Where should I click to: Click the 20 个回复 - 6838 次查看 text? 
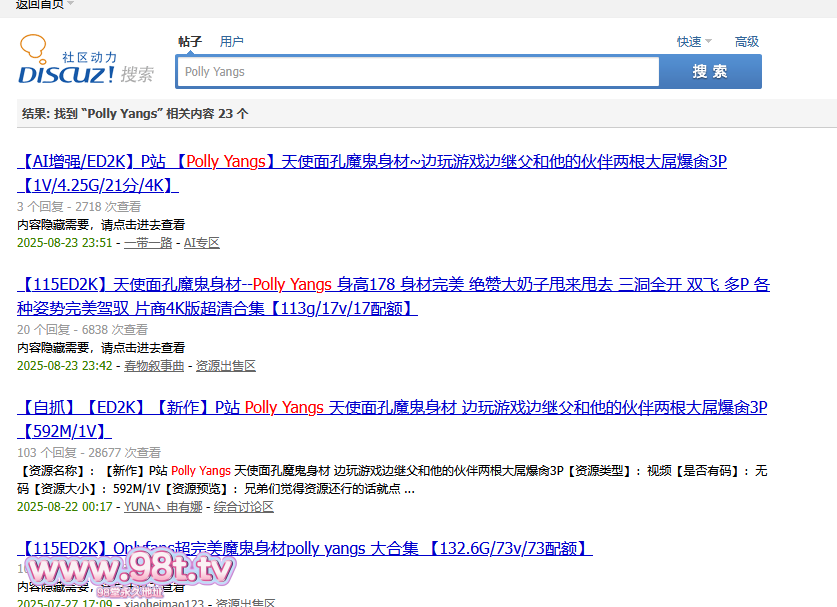(x=82, y=330)
